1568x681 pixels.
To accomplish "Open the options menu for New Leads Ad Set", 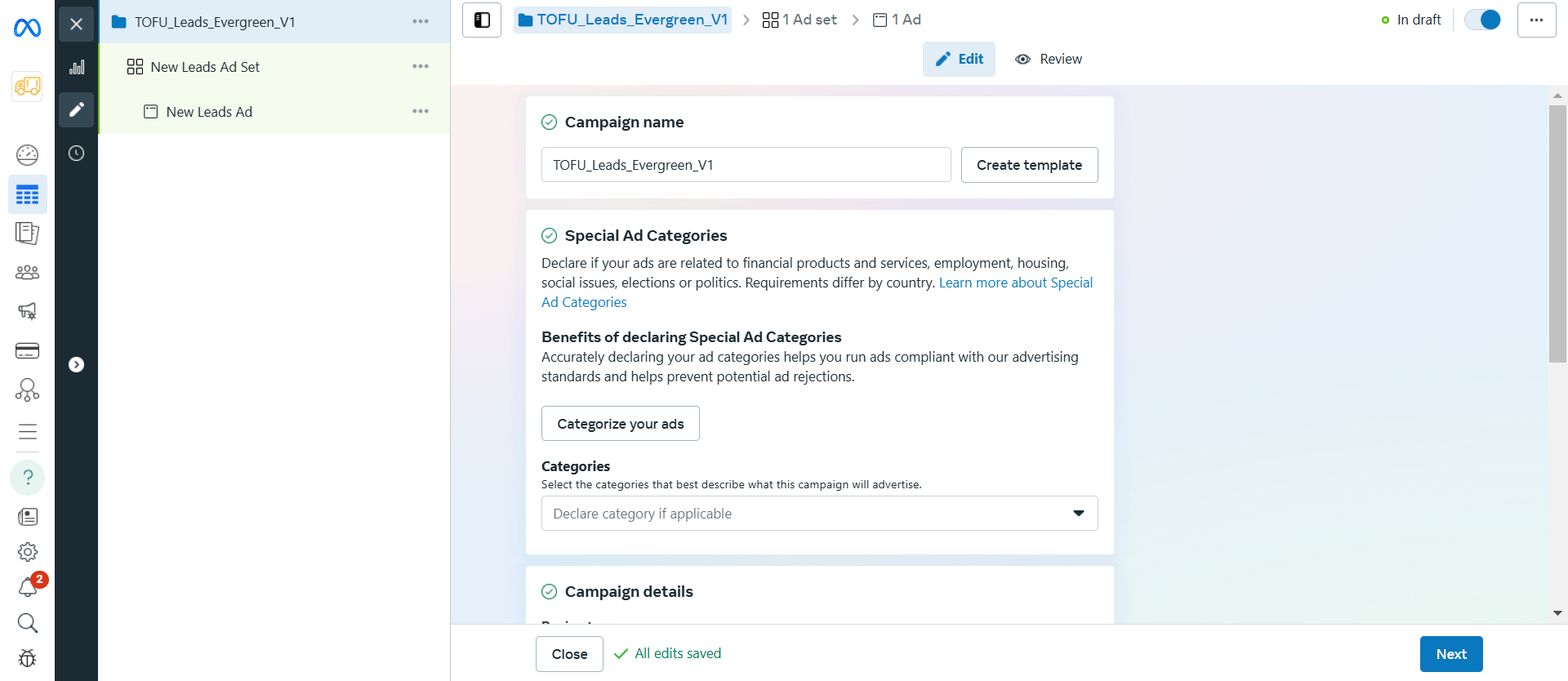I will pos(421,67).
